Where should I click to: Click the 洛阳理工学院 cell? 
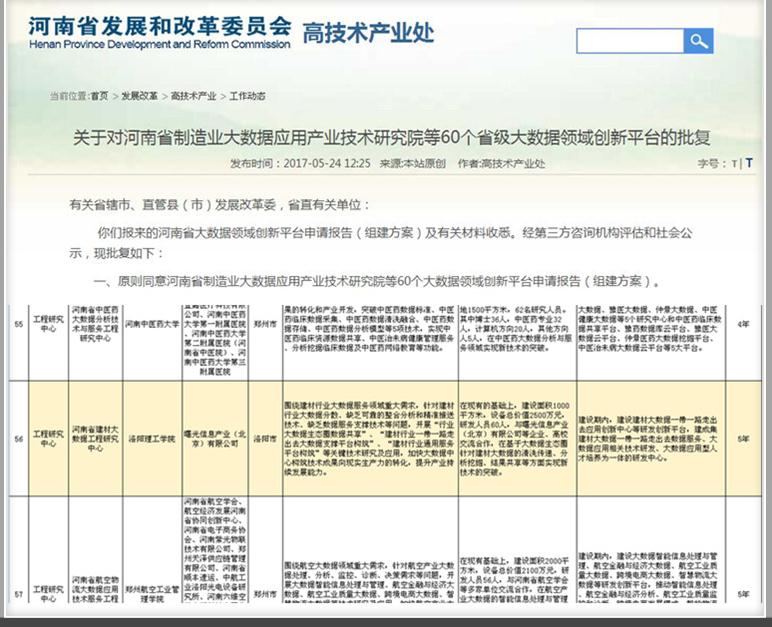(152, 439)
